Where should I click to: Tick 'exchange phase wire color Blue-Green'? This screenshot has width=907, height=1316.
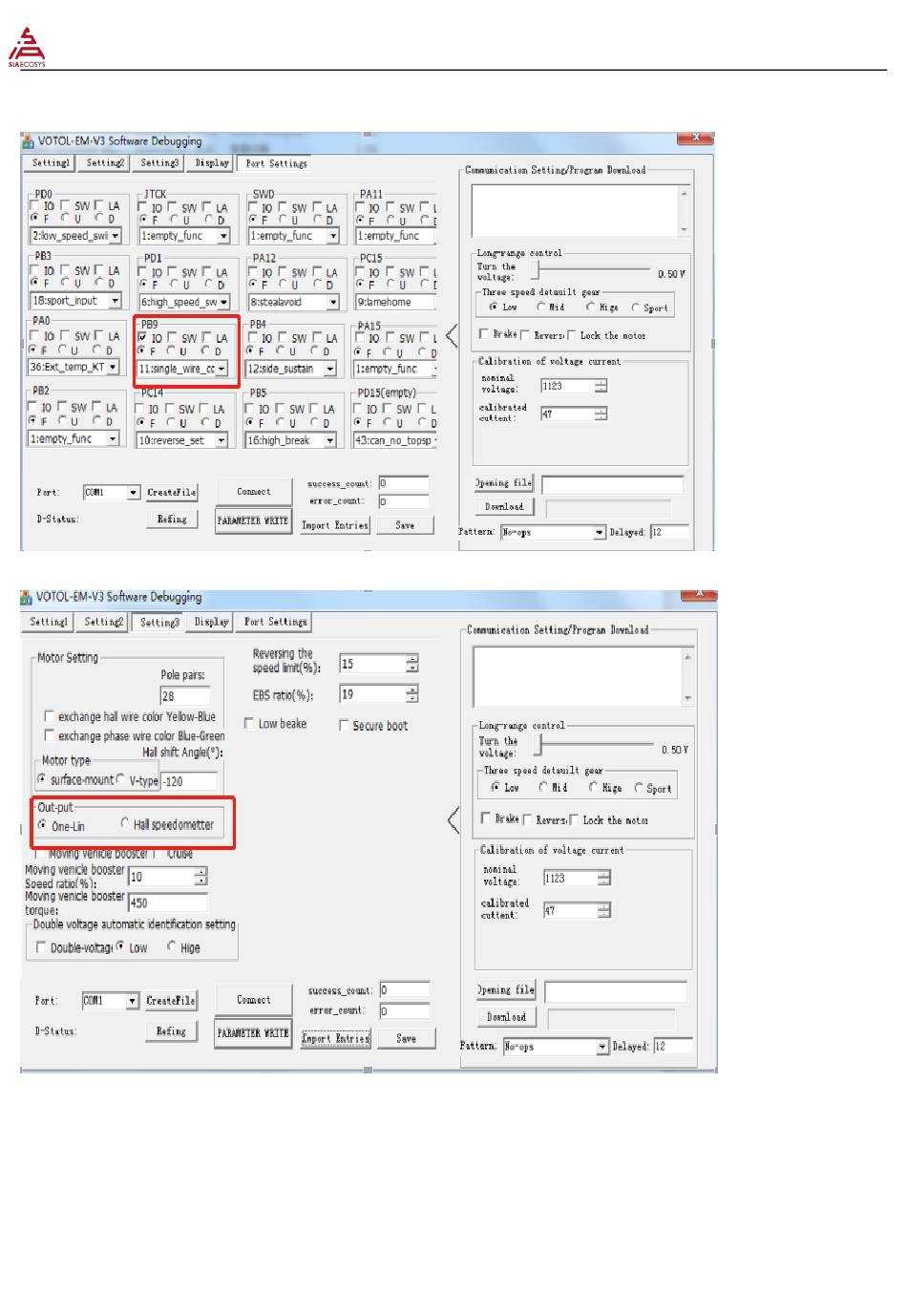click(49, 735)
